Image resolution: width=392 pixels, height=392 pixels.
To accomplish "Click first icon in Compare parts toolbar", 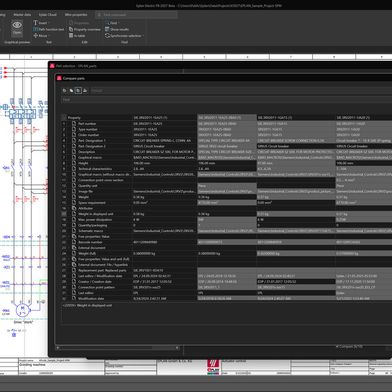I will tap(65, 90).
